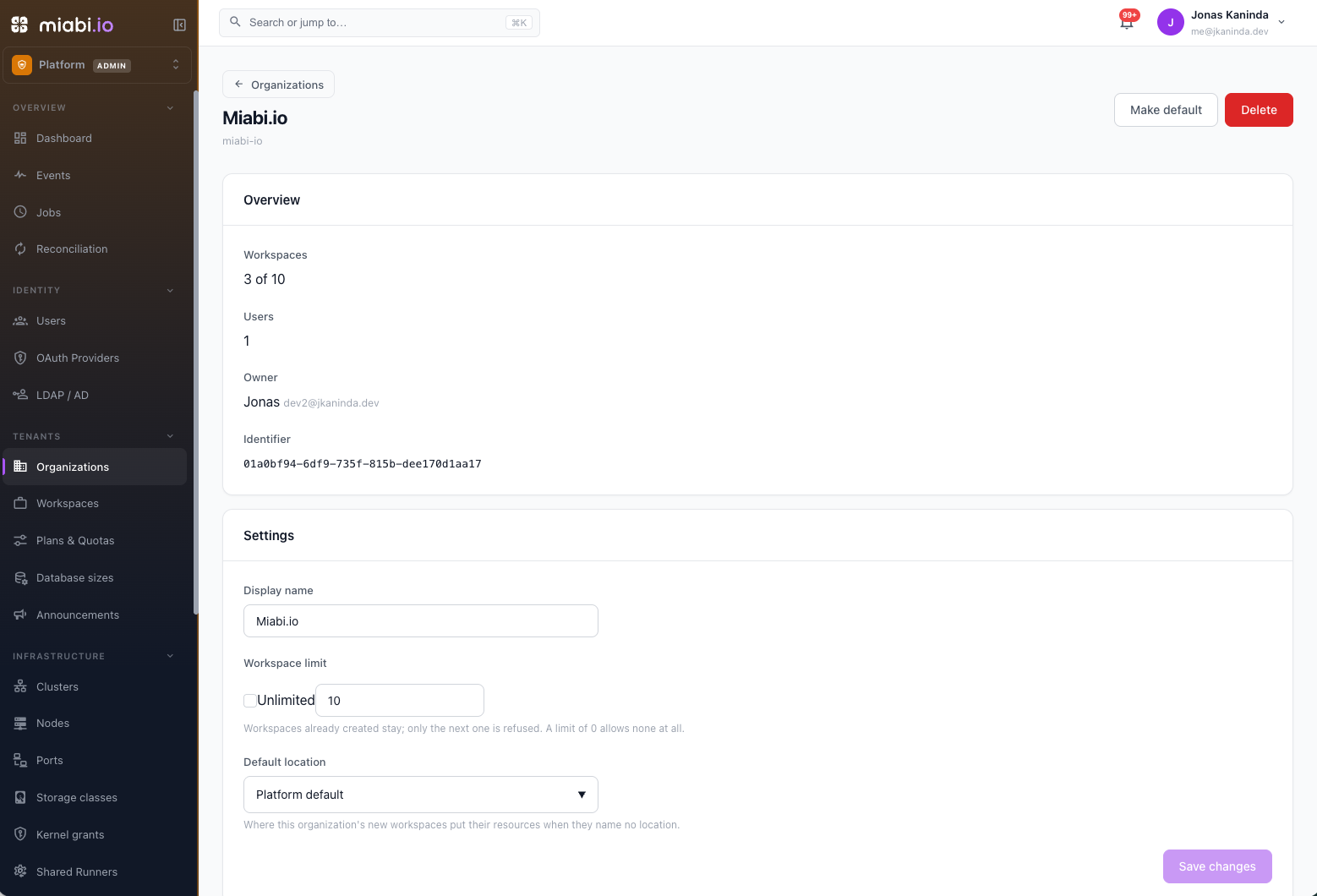Open the Clusters sidebar item
The width and height of the screenshot is (1317, 896).
coord(95,686)
